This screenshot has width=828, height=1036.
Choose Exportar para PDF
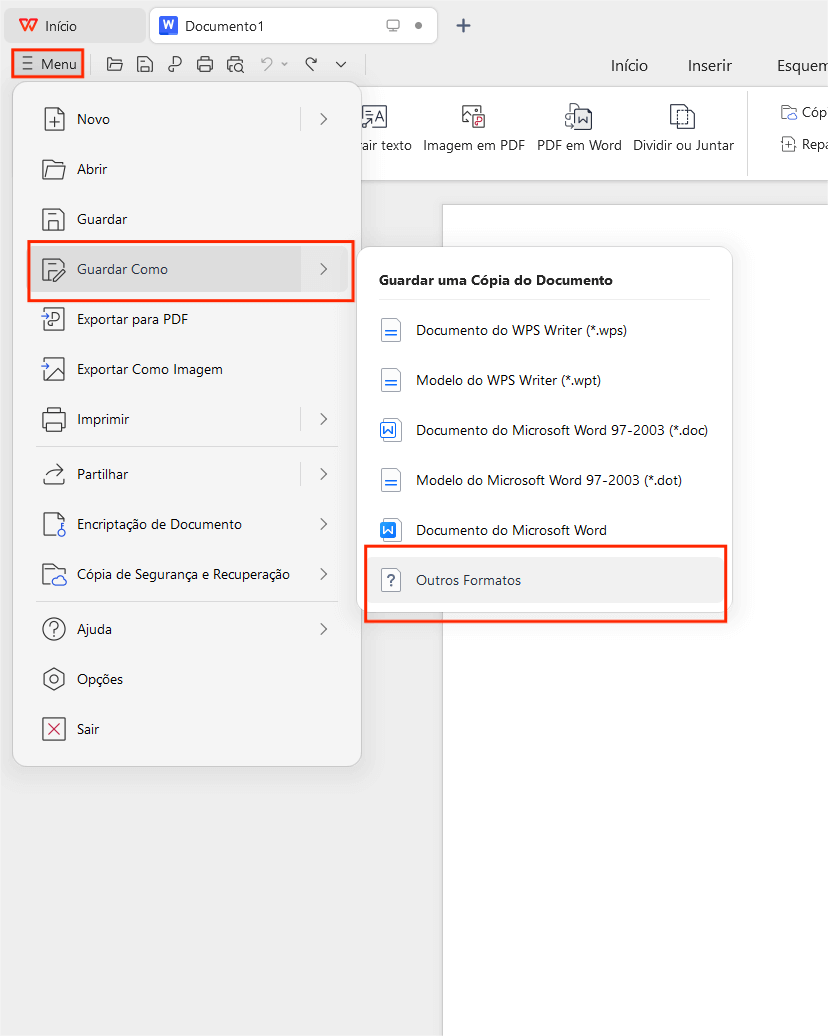tap(189, 320)
